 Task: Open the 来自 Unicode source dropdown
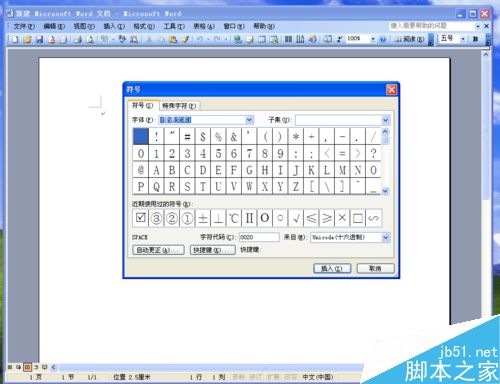[386, 237]
